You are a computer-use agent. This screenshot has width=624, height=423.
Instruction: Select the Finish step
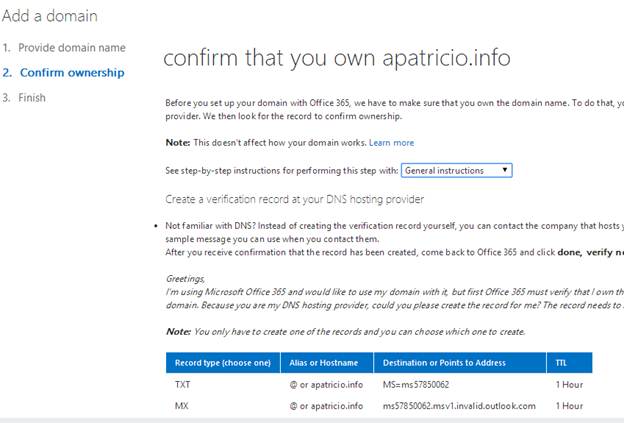click(x=24, y=97)
